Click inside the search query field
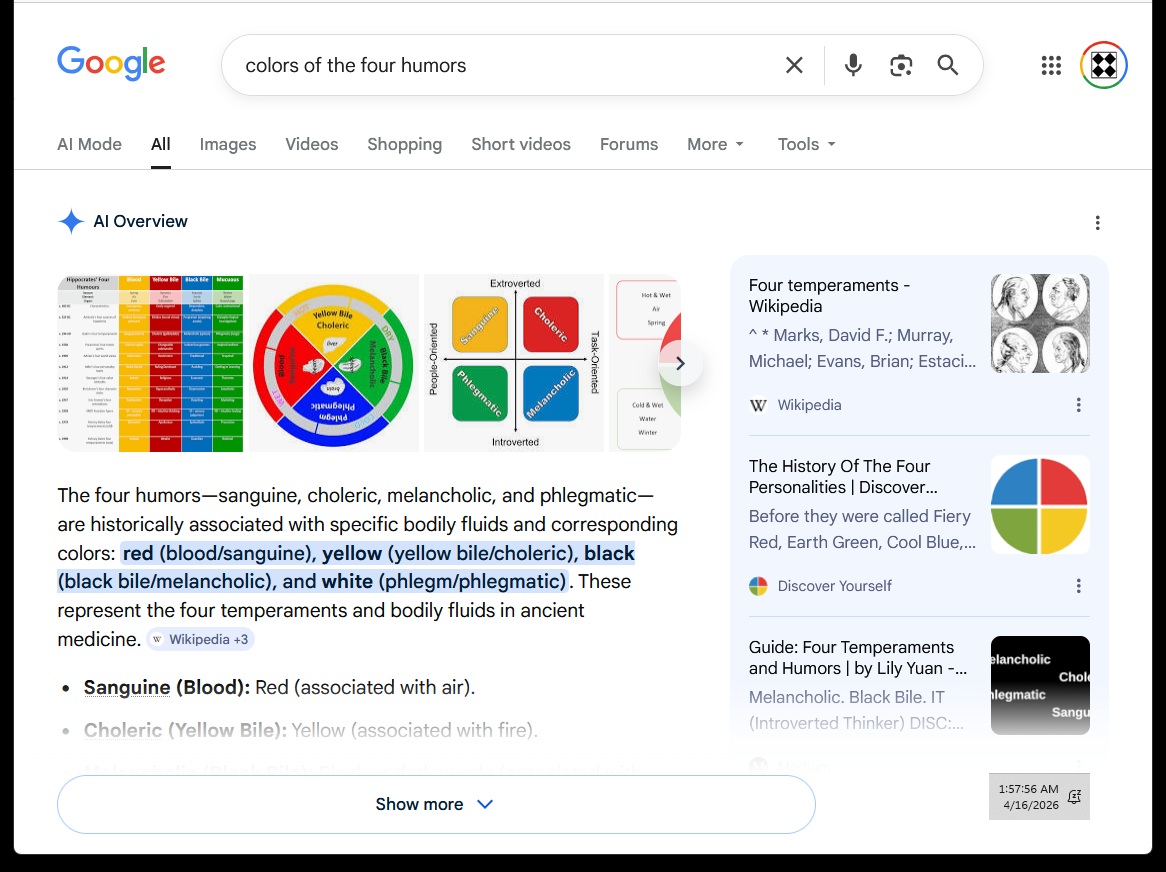The width and height of the screenshot is (1166, 872). click(500, 66)
